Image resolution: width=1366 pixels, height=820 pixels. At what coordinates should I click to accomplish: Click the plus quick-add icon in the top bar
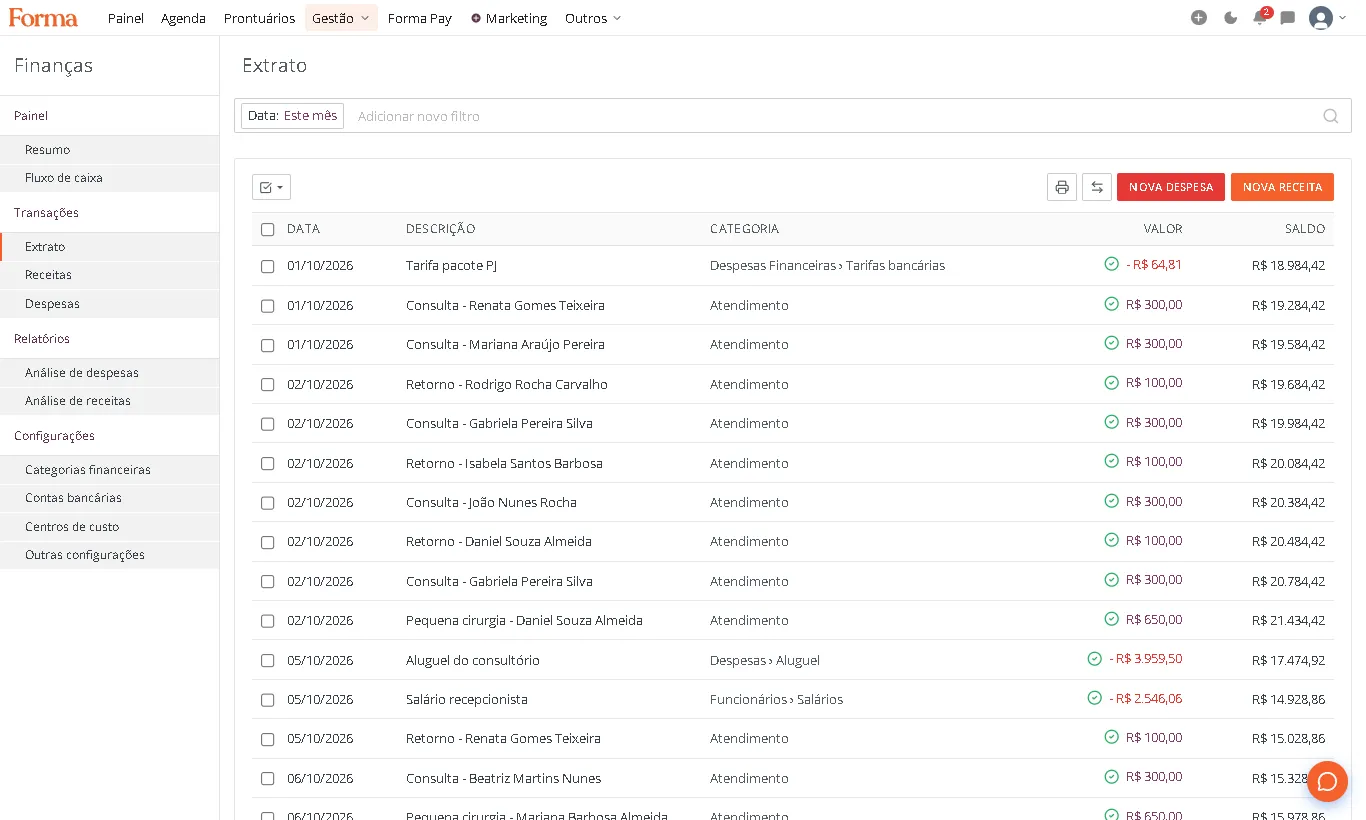pos(1199,18)
